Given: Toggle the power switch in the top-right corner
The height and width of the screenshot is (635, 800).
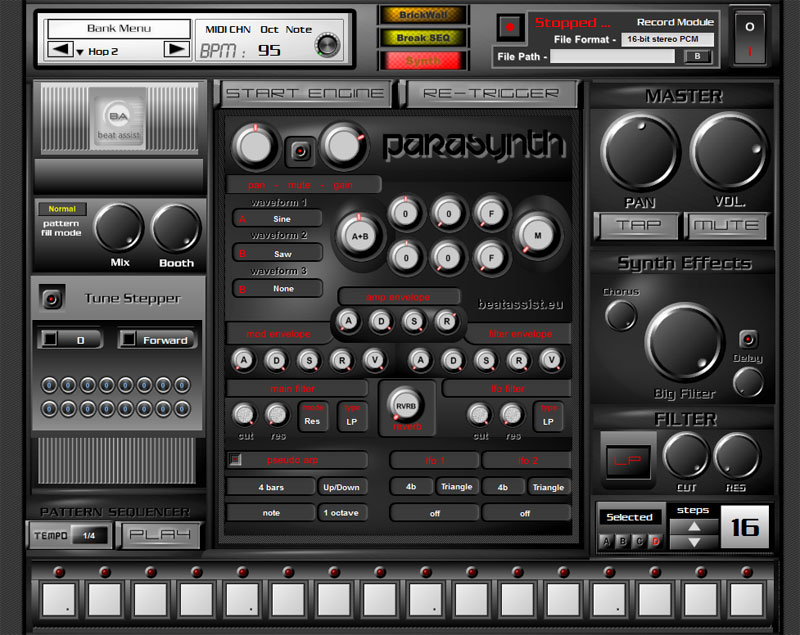Looking at the screenshot, I should click(749, 36).
